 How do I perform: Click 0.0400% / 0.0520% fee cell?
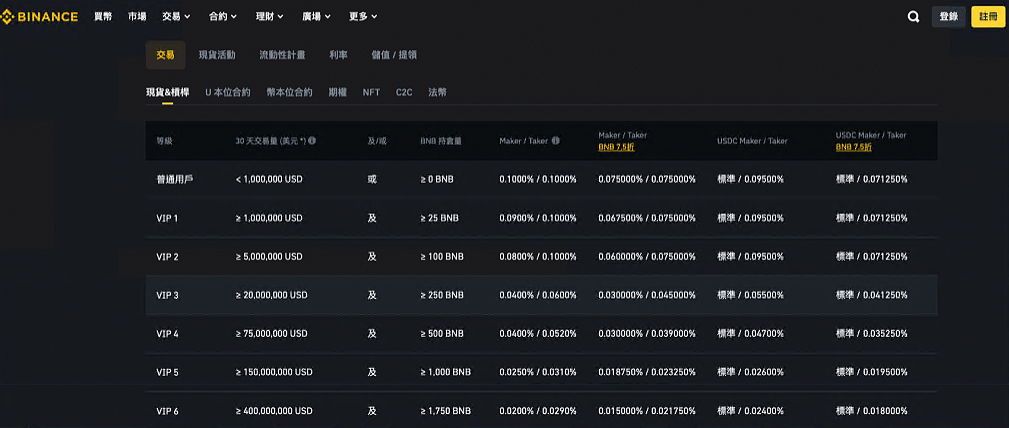click(538, 334)
